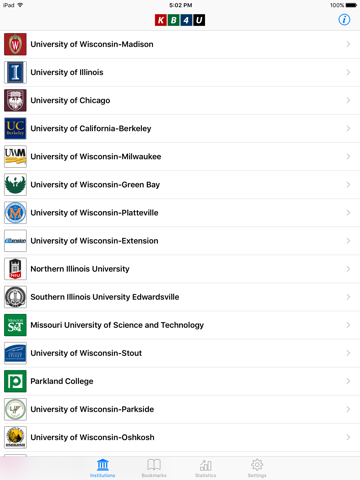Select Southern Illinois University Edwardsville
Viewport: 360px width, 480px height.
coord(180,297)
